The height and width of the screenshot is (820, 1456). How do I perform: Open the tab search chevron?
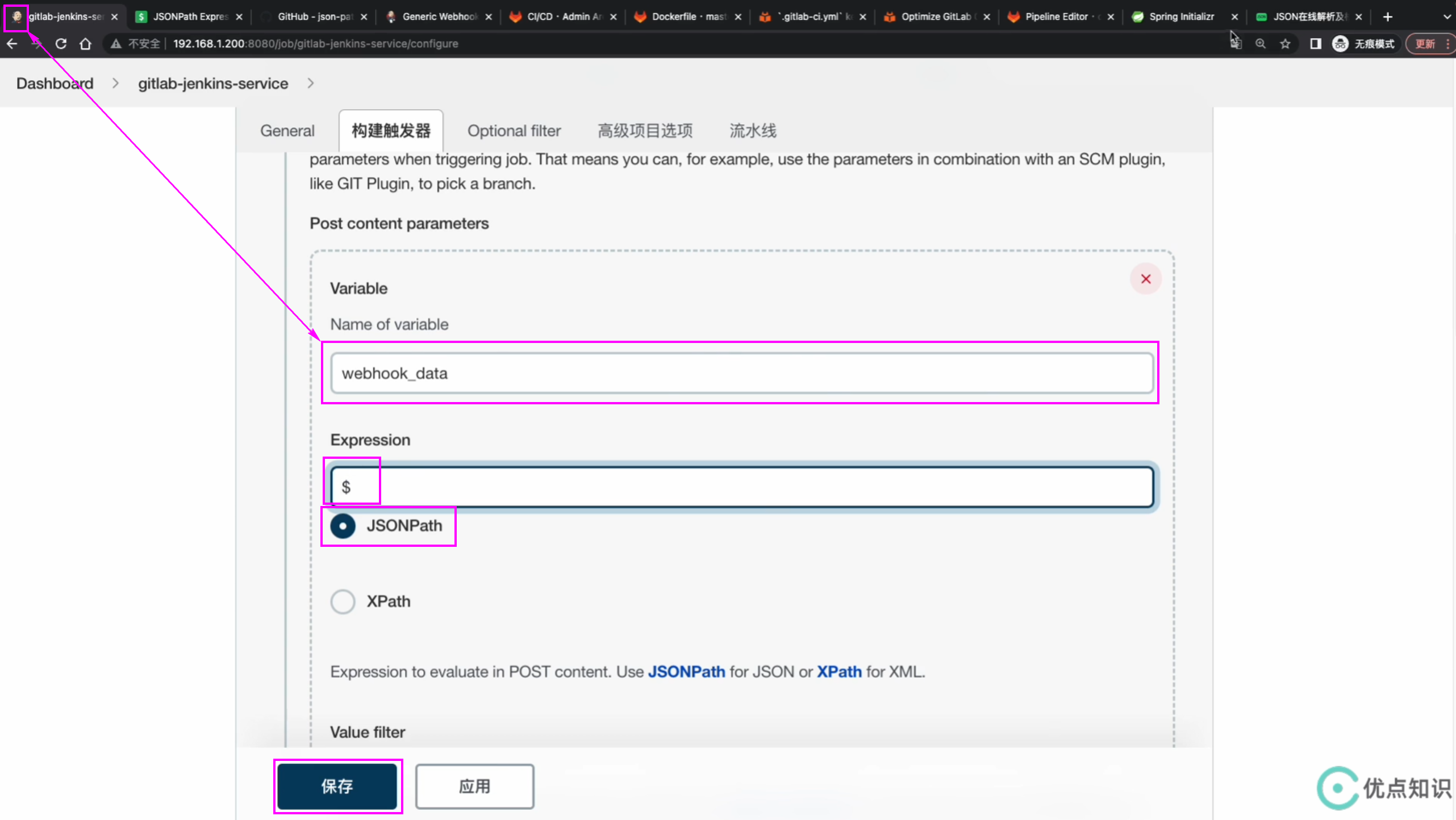[x=1447, y=16]
